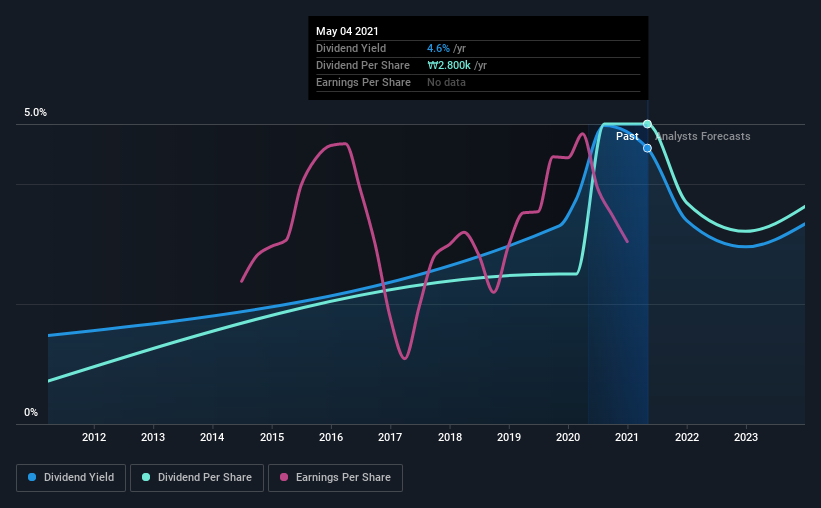Click the 5.0% y-axis label

35,112
